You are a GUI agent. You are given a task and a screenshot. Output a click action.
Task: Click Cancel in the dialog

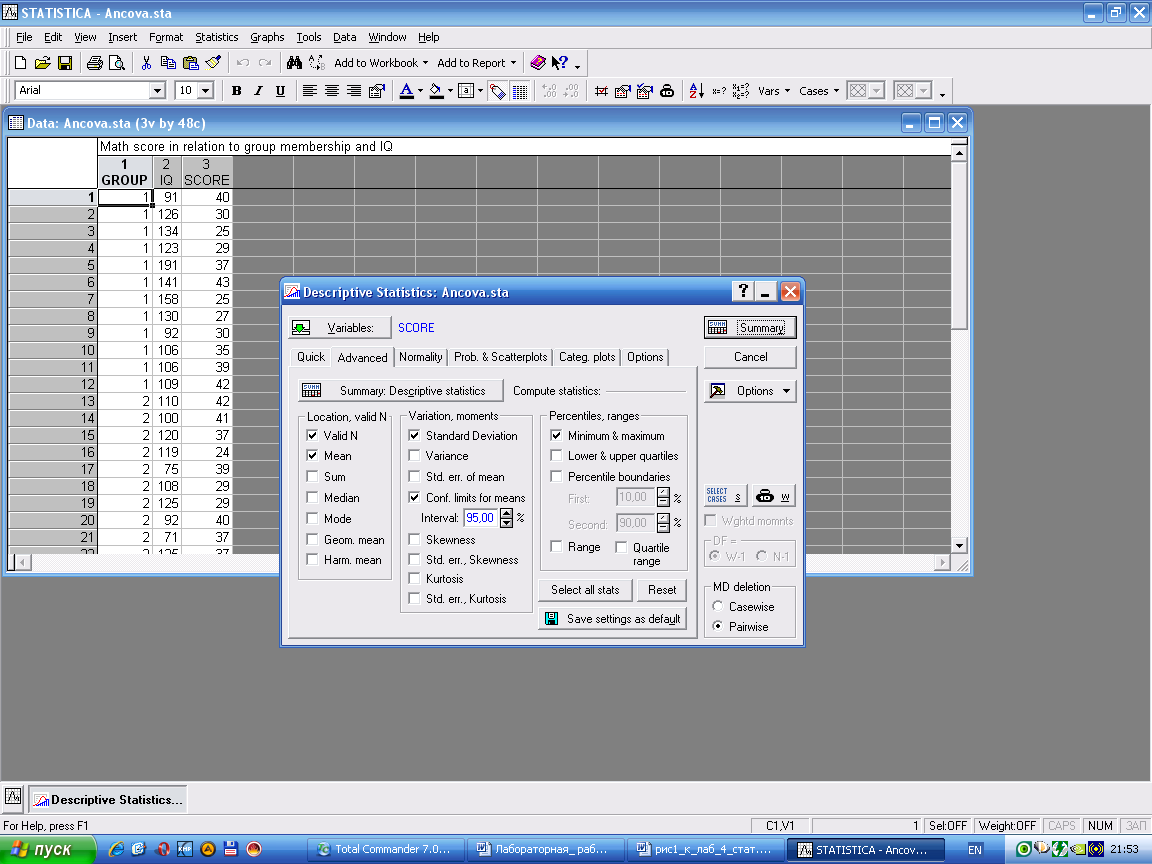(750, 357)
